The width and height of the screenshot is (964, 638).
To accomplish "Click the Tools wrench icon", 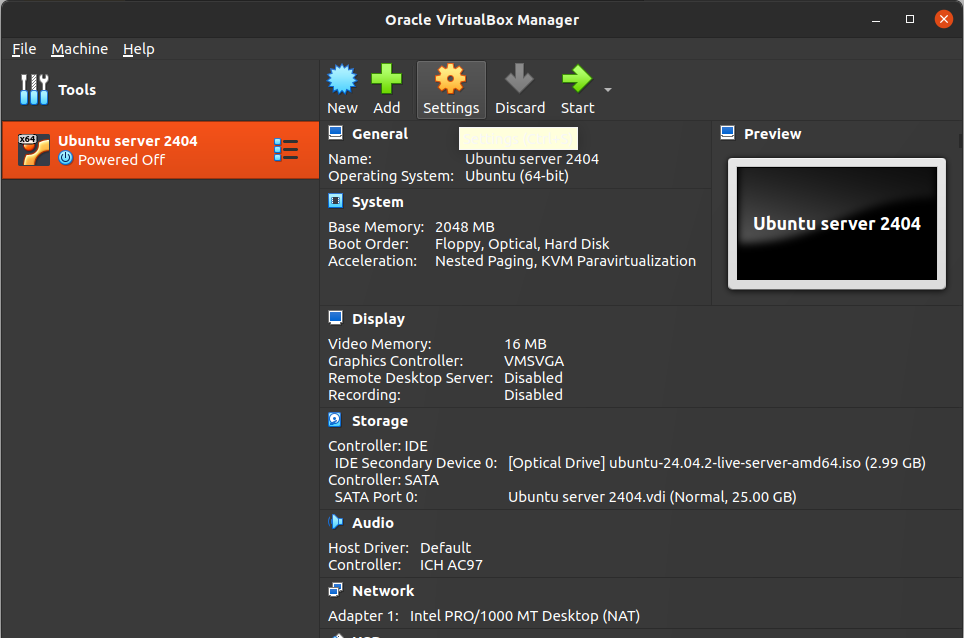I will pyautogui.click(x=34, y=90).
